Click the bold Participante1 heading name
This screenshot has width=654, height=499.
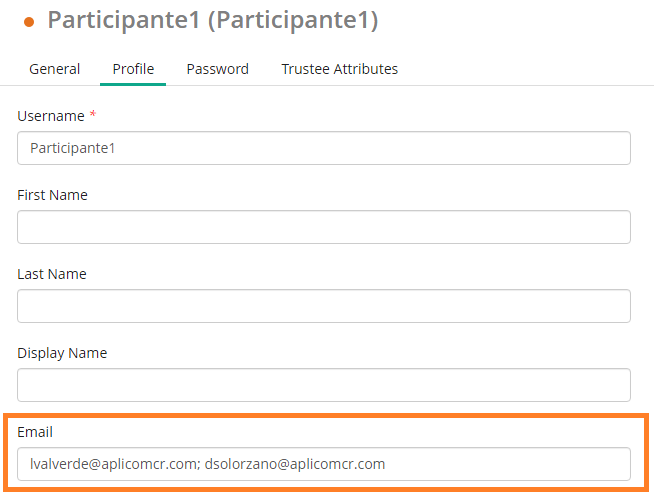click(122, 20)
